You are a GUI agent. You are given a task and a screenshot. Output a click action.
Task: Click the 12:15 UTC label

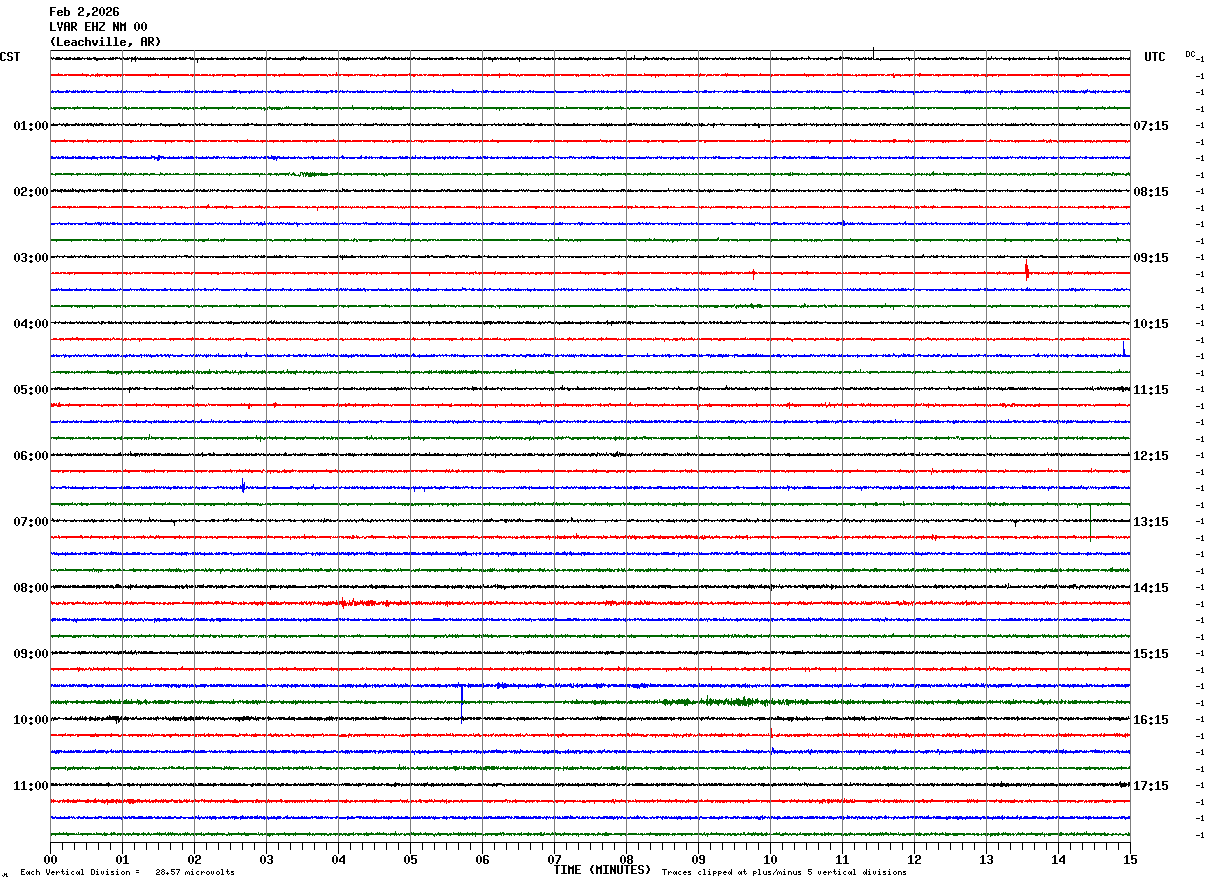coord(1151,456)
